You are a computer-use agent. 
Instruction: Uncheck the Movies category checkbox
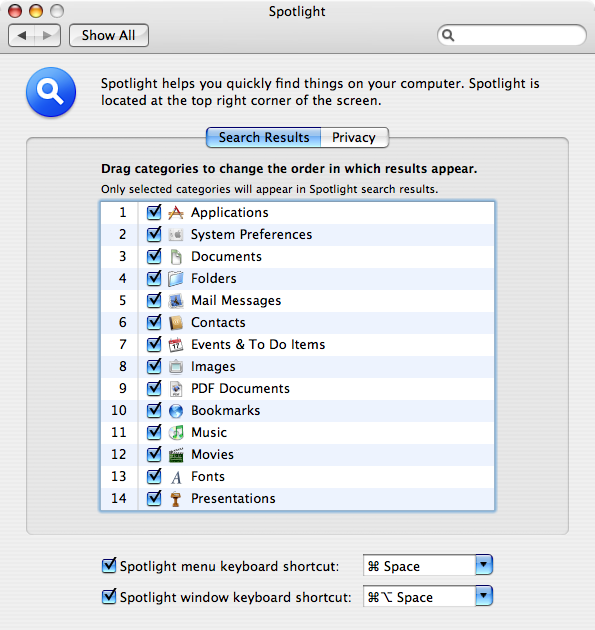[x=154, y=454]
